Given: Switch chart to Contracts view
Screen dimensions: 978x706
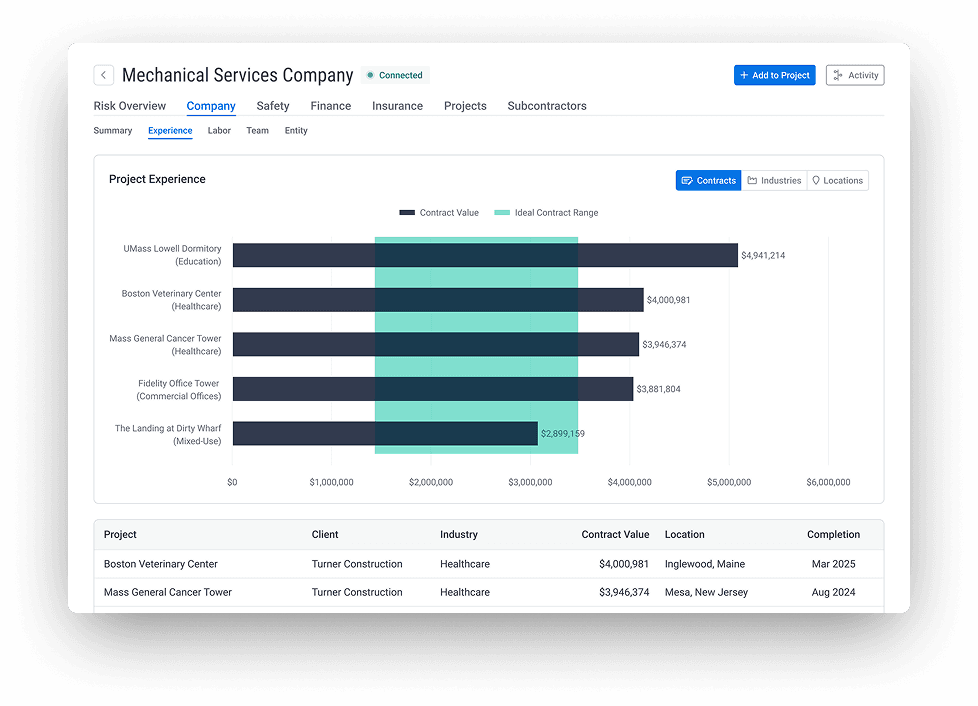Looking at the screenshot, I should point(708,181).
